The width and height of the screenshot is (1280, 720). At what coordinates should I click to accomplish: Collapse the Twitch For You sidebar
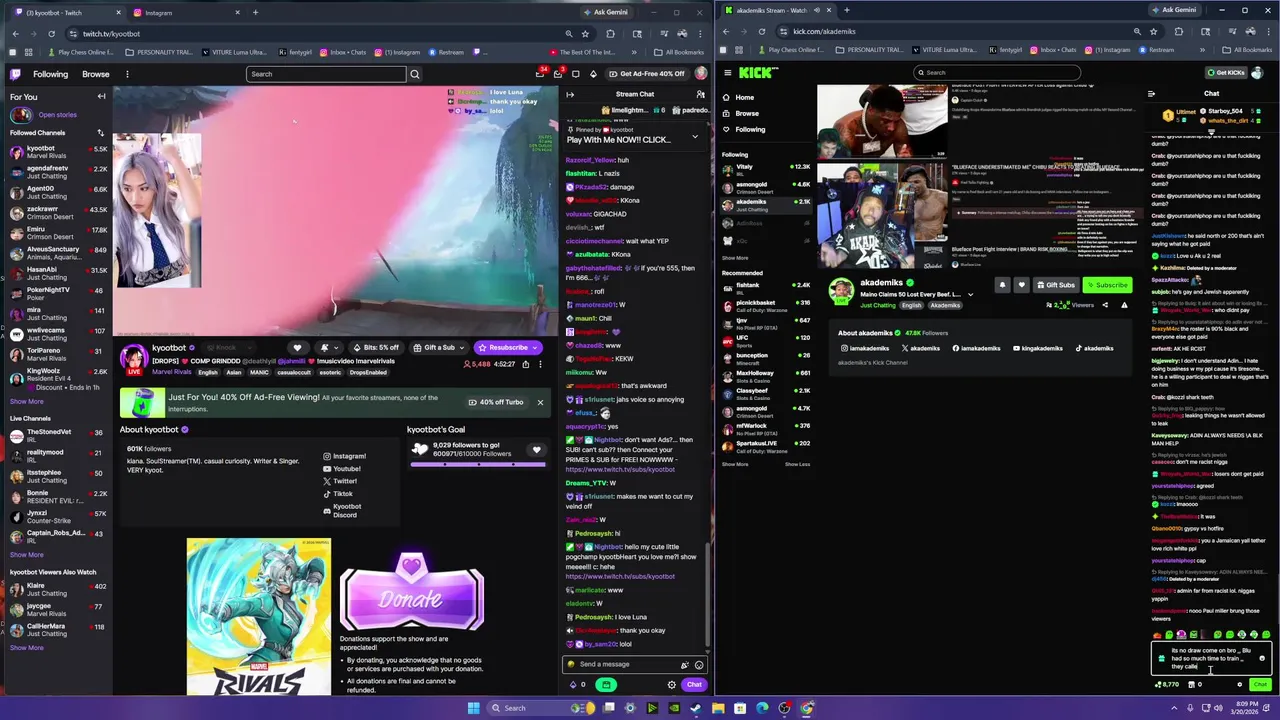pos(101,97)
